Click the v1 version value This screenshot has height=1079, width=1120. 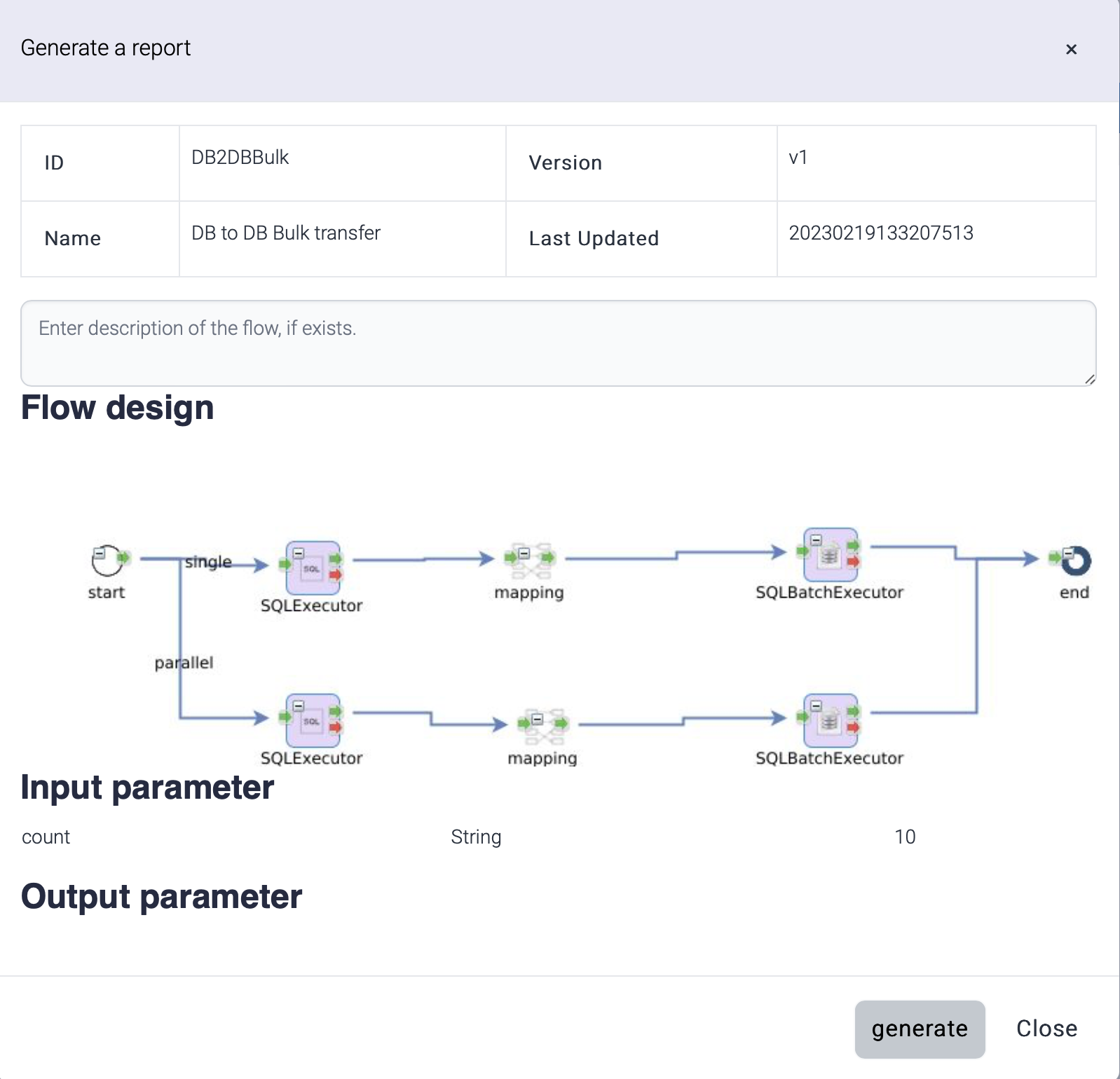coord(798,158)
